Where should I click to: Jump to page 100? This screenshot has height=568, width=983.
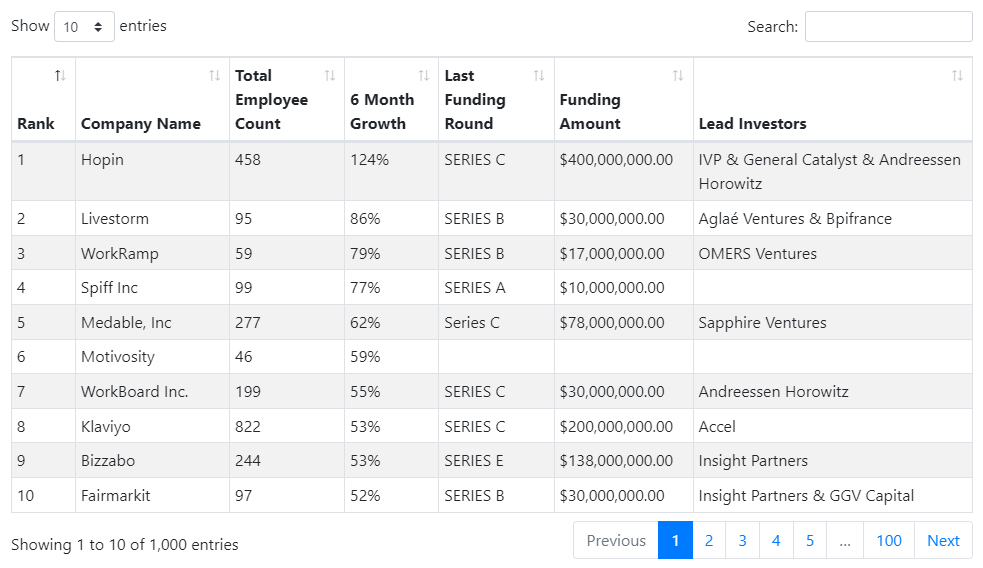pos(889,540)
